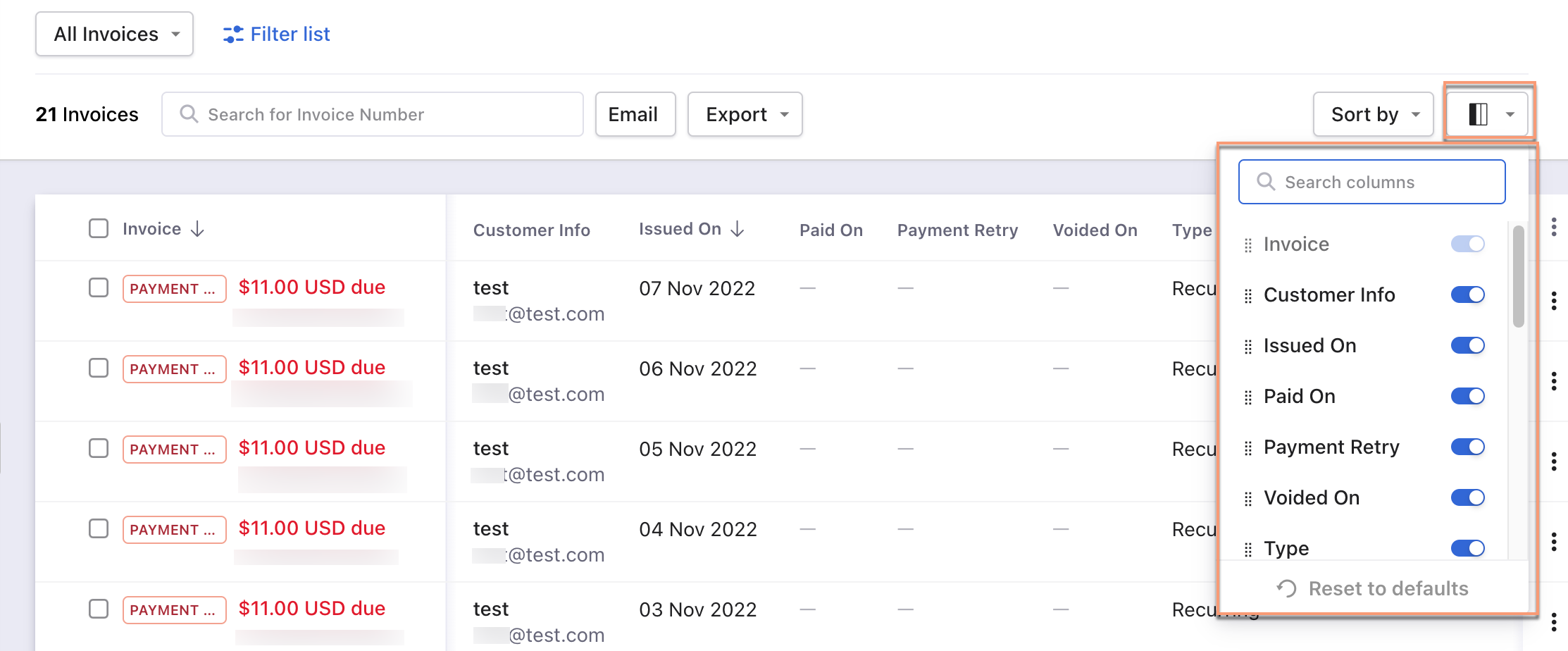Image resolution: width=1568 pixels, height=651 pixels.
Task: Disable the Payment Retry column toggle
Action: (x=1467, y=447)
